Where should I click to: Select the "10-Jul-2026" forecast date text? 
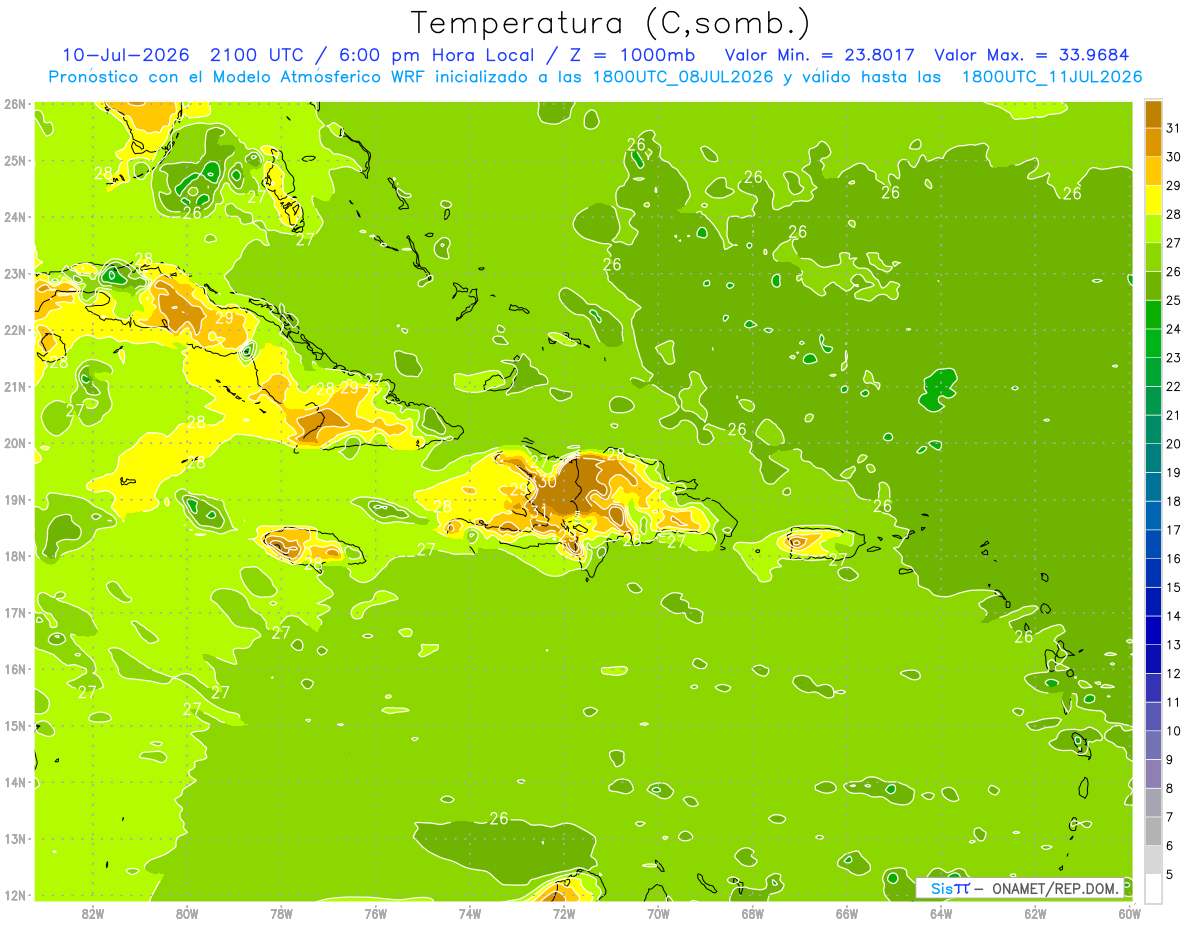tap(126, 55)
